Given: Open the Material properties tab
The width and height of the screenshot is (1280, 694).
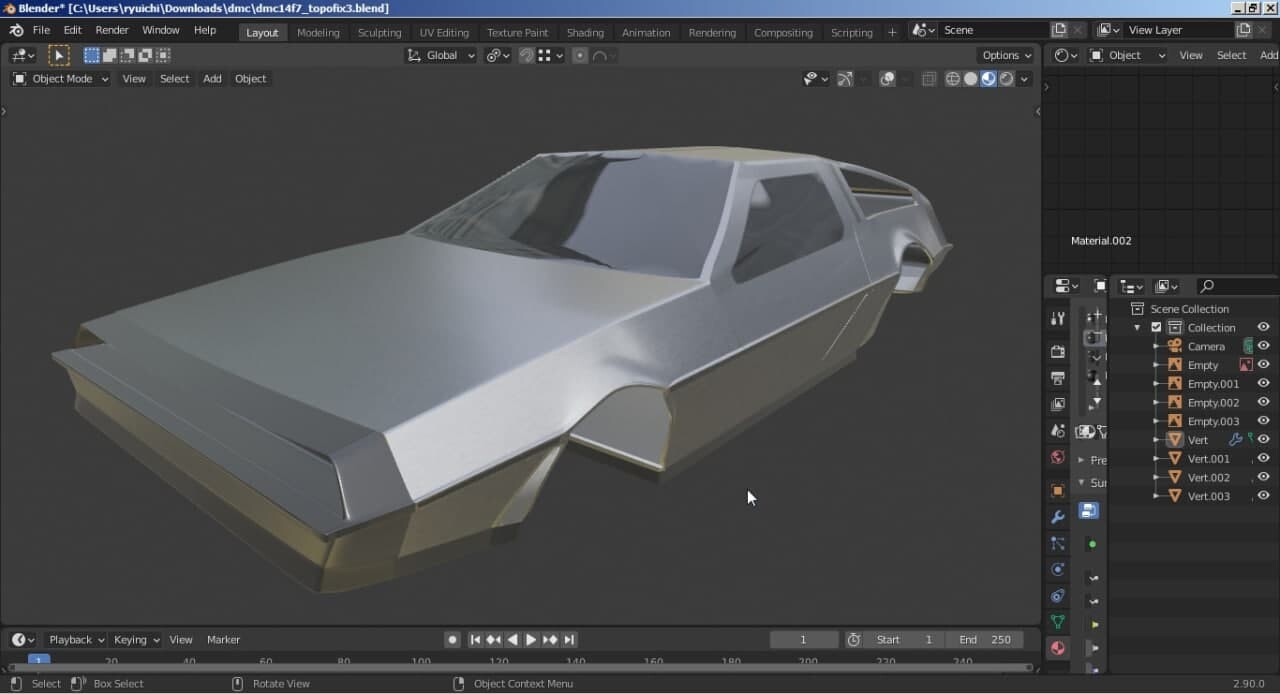Looking at the screenshot, I should [1058, 648].
